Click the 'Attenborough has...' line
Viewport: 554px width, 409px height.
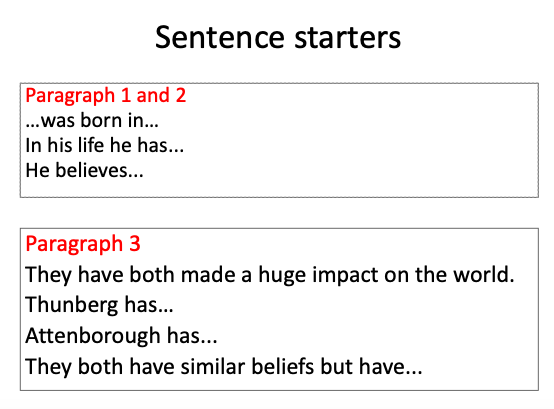pyautogui.click(x=121, y=336)
